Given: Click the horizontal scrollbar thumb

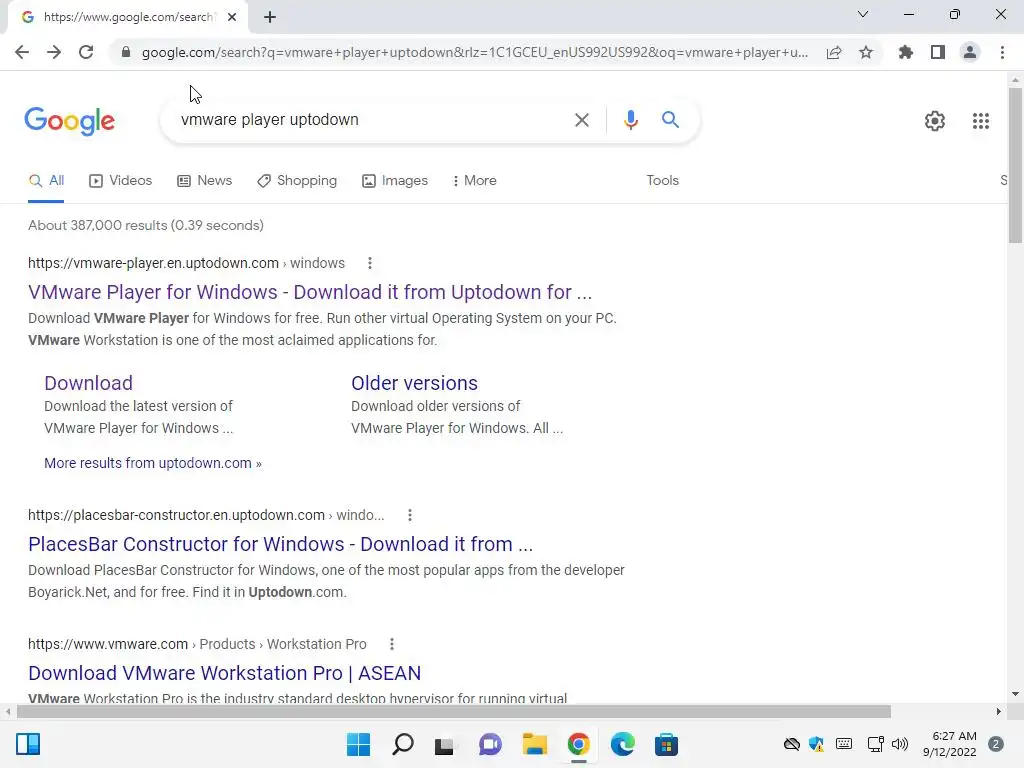Looking at the screenshot, I should 454,711.
